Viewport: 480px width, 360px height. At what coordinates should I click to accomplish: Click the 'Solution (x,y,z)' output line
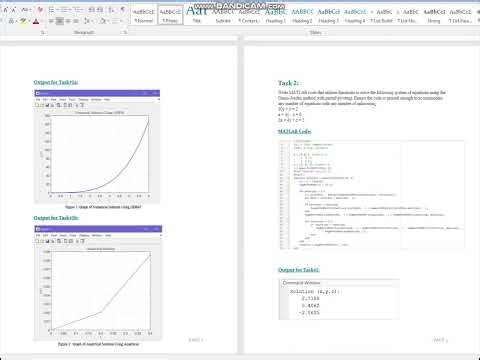pos(315,292)
